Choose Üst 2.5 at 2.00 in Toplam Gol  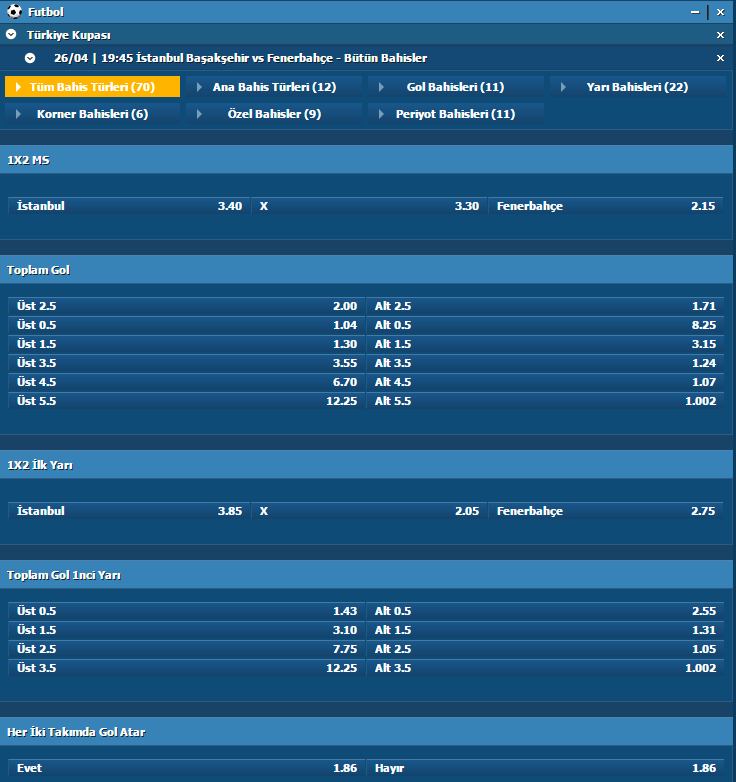(x=186, y=306)
